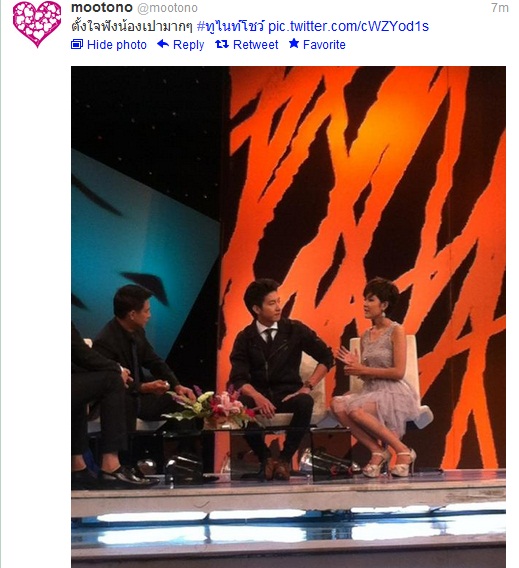Open the embedded talk show photo

point(288,317)
